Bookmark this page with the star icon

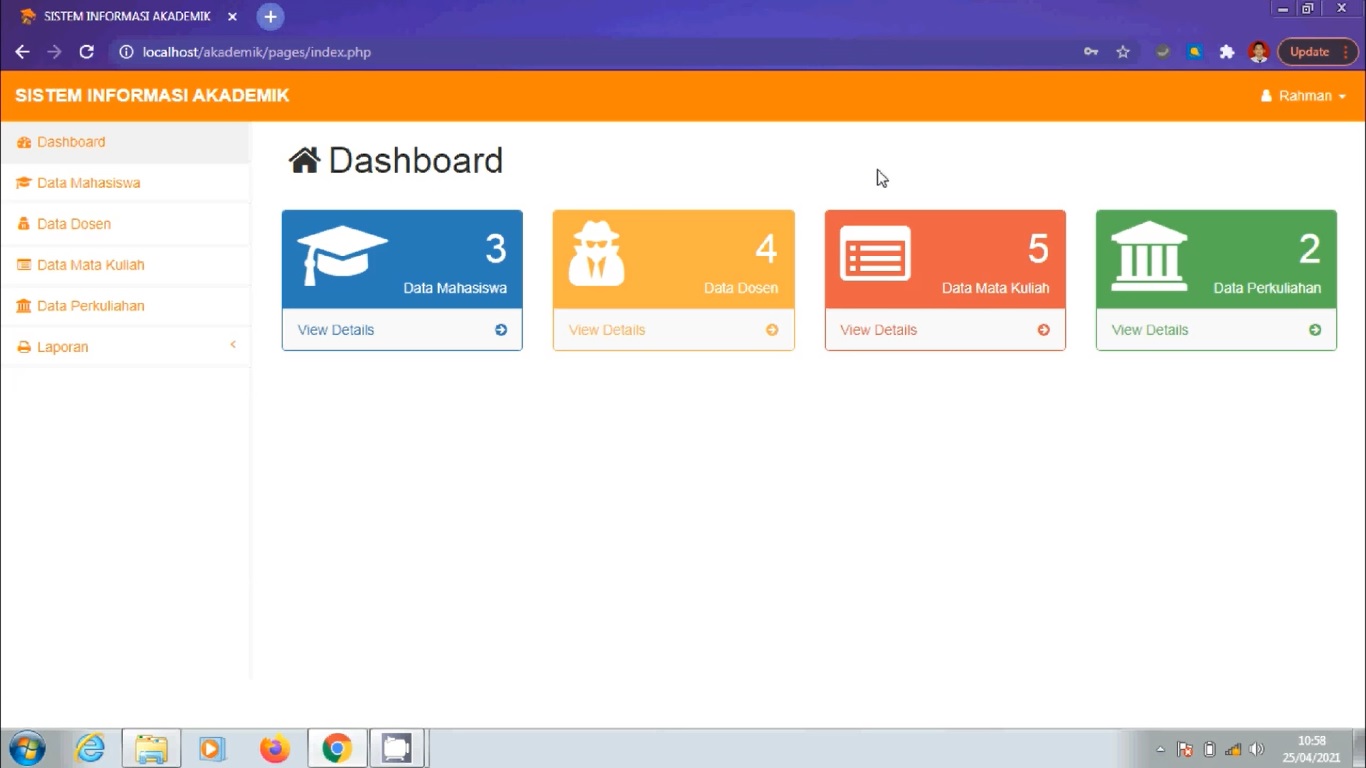(x=1123, y=52)
